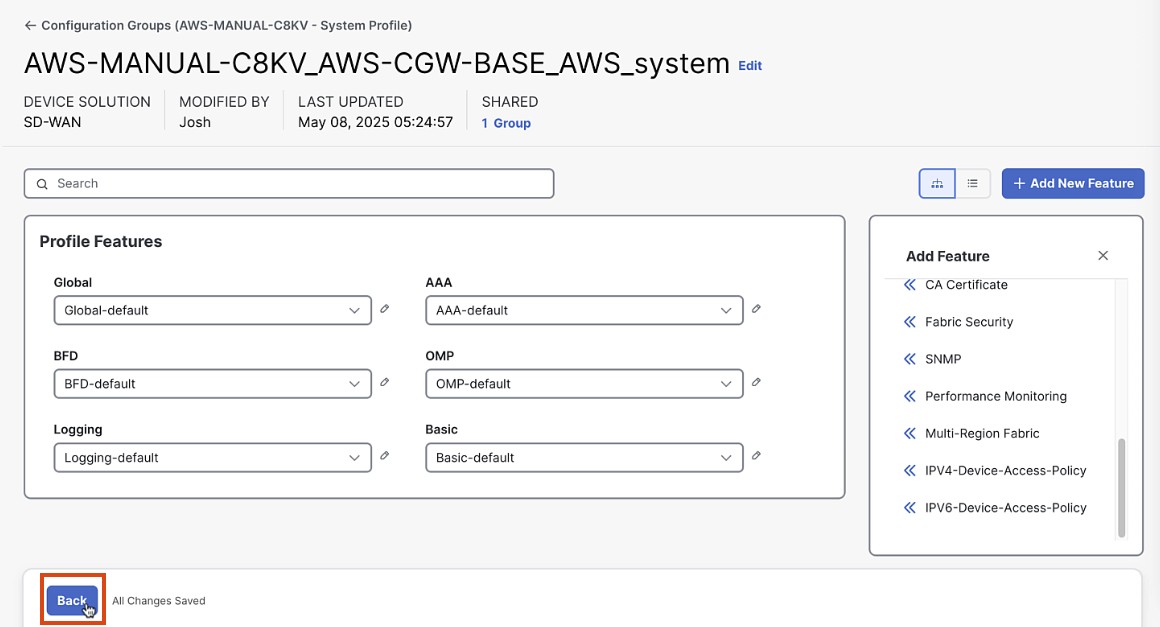Screen dimensions: 1160x627
Task: Add Performance Monitoring via double-arrow icon
Action: [x=910, y=396]
